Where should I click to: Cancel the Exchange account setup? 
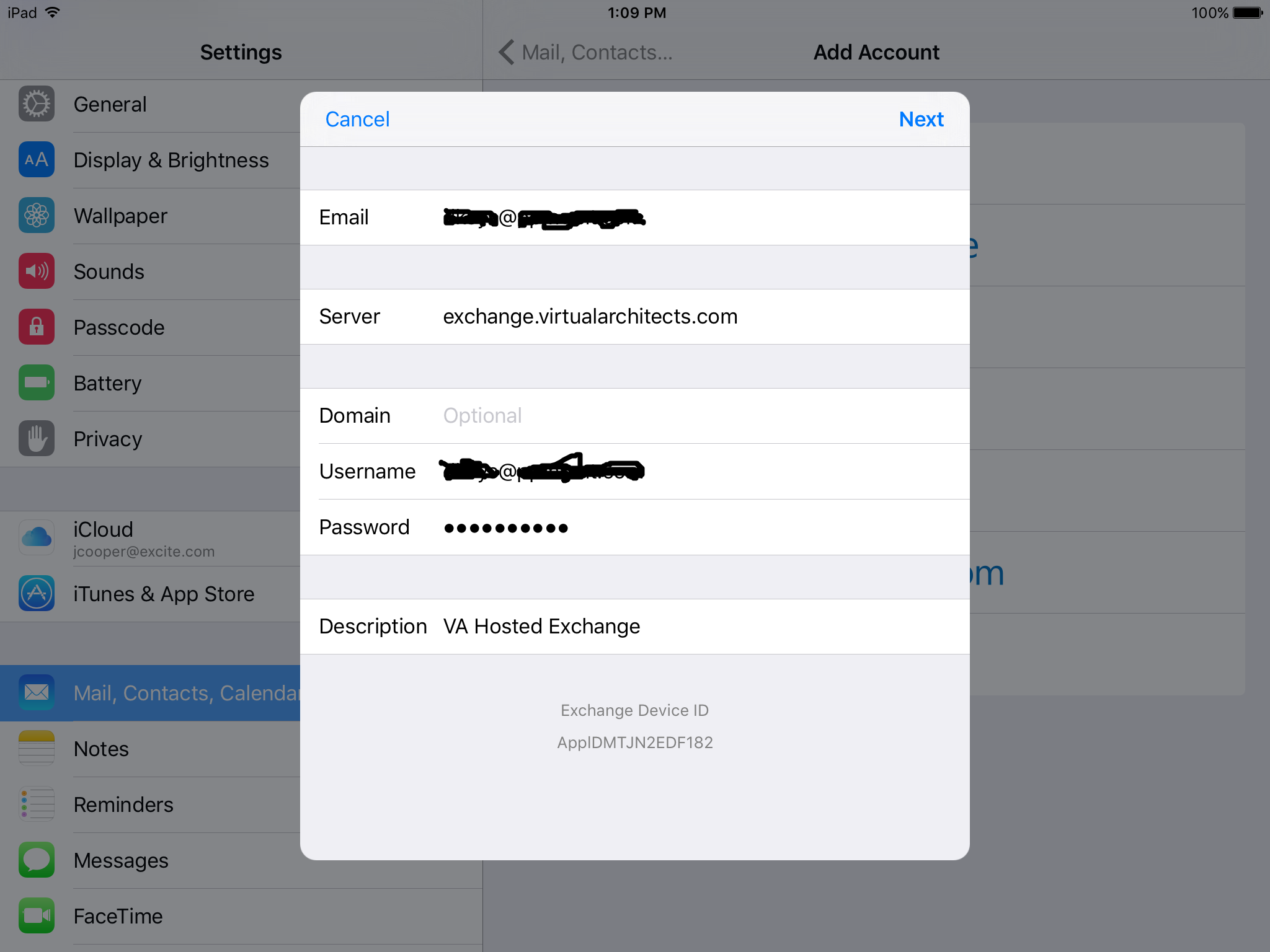point(357,119)
